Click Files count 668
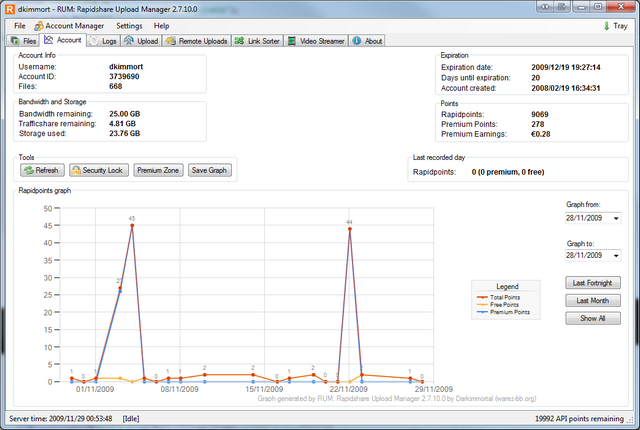640x430 pixels. point(116,86)
